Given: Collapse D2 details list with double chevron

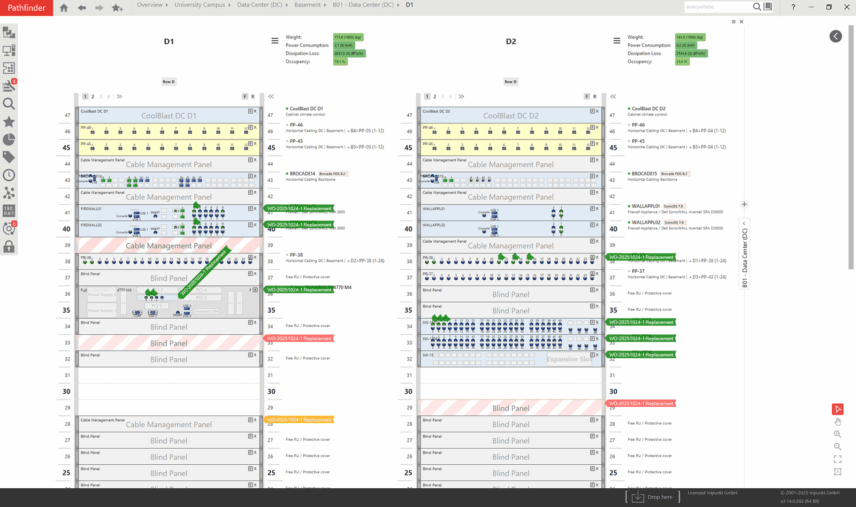Looking at the screenshot, I should (x=614, y=97).
